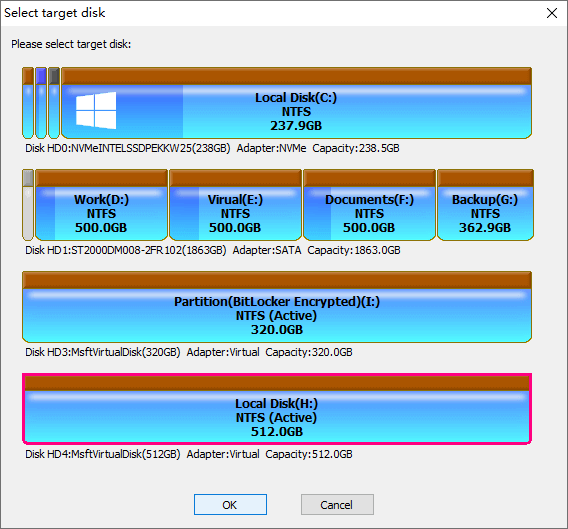
Task: Select the Local Disk(H:) 512.0GB disk
Action: (x=277, y=409)
